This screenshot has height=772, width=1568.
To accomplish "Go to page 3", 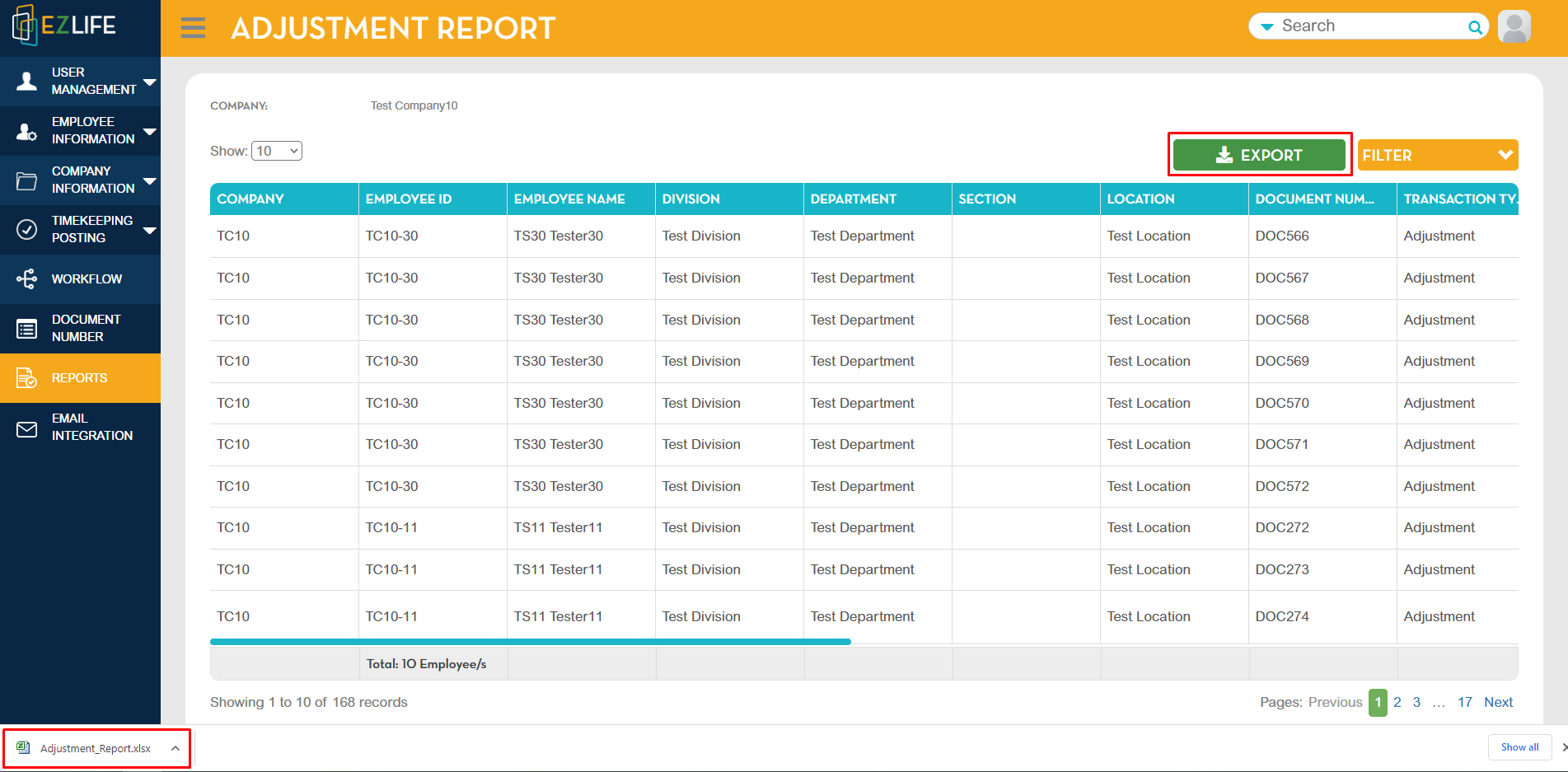I will (x=1416, y=702).
